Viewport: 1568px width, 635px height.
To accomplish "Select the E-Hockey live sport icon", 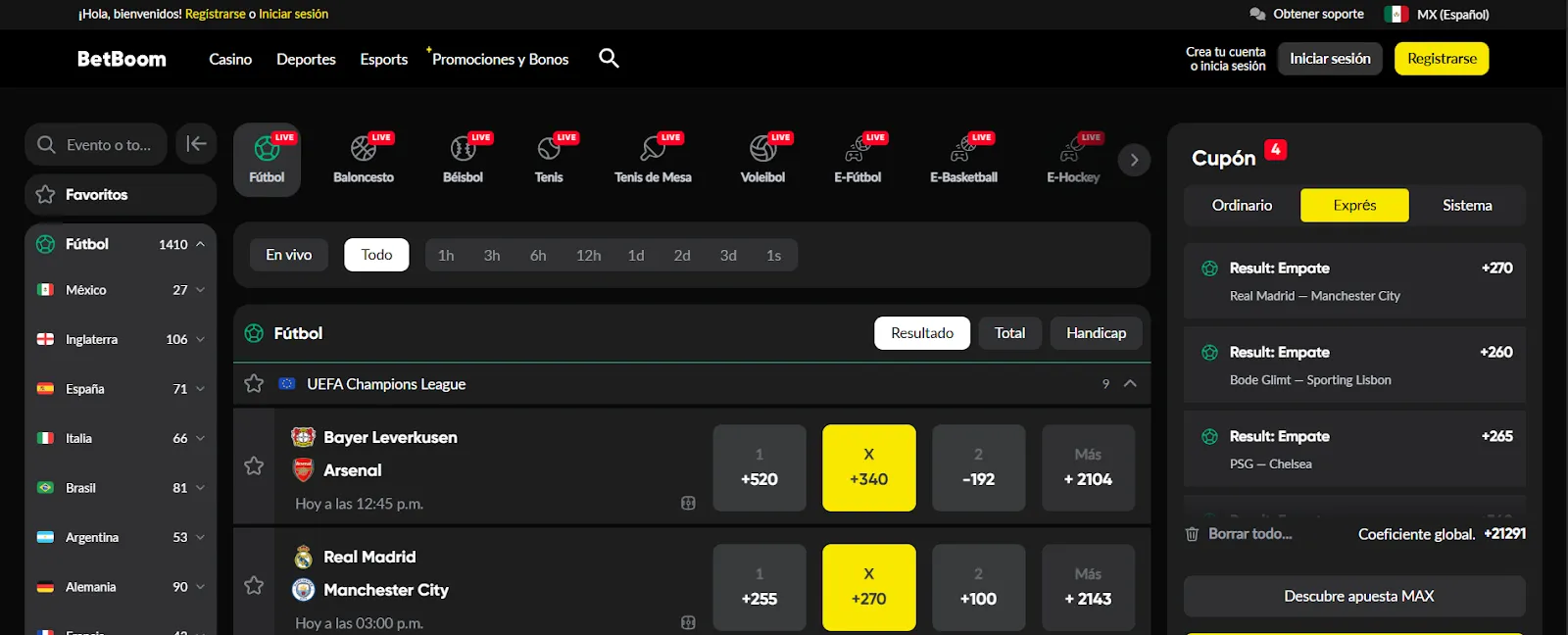I will [1073, 159].
